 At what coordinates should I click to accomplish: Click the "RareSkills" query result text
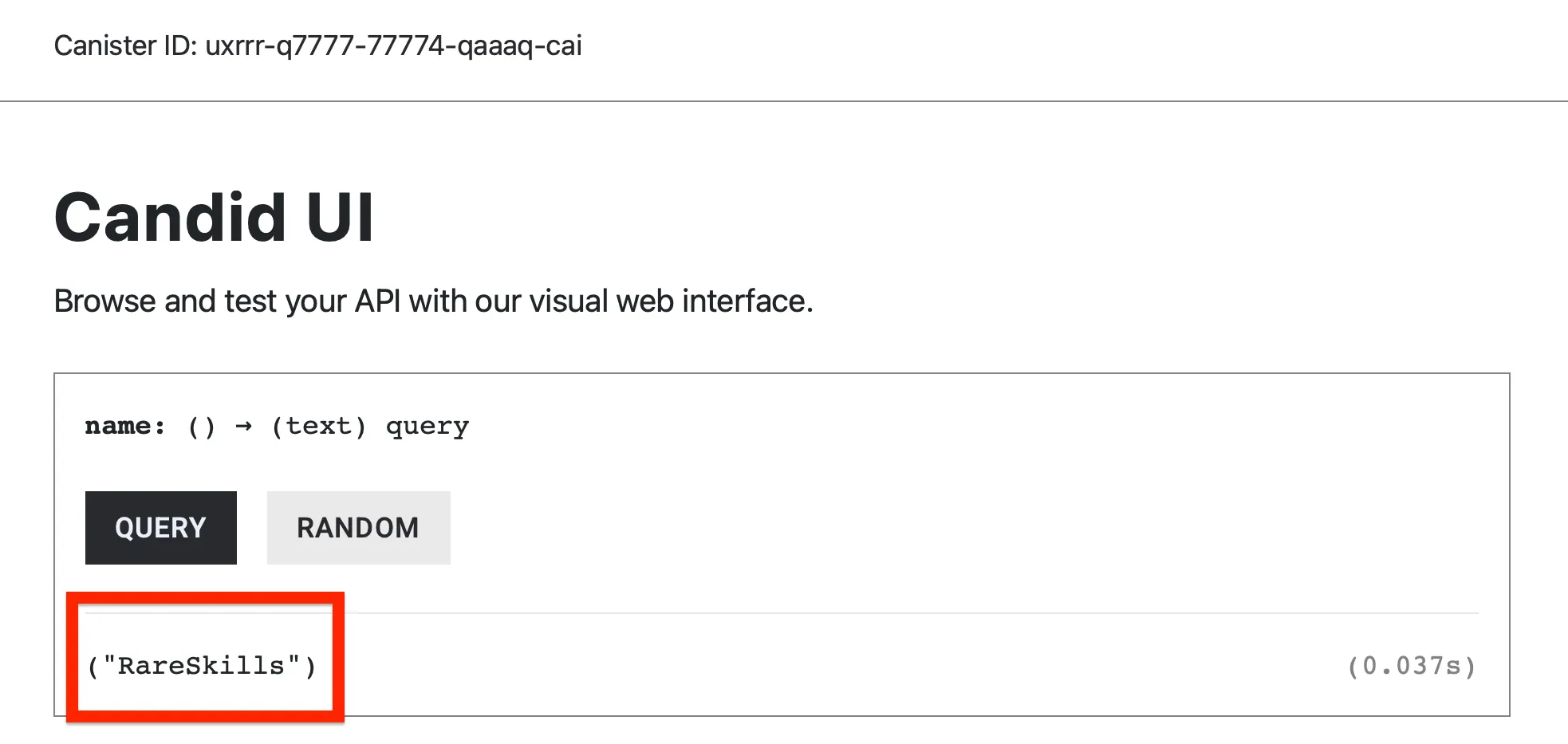pyautogui.click(x=202, y=666)
